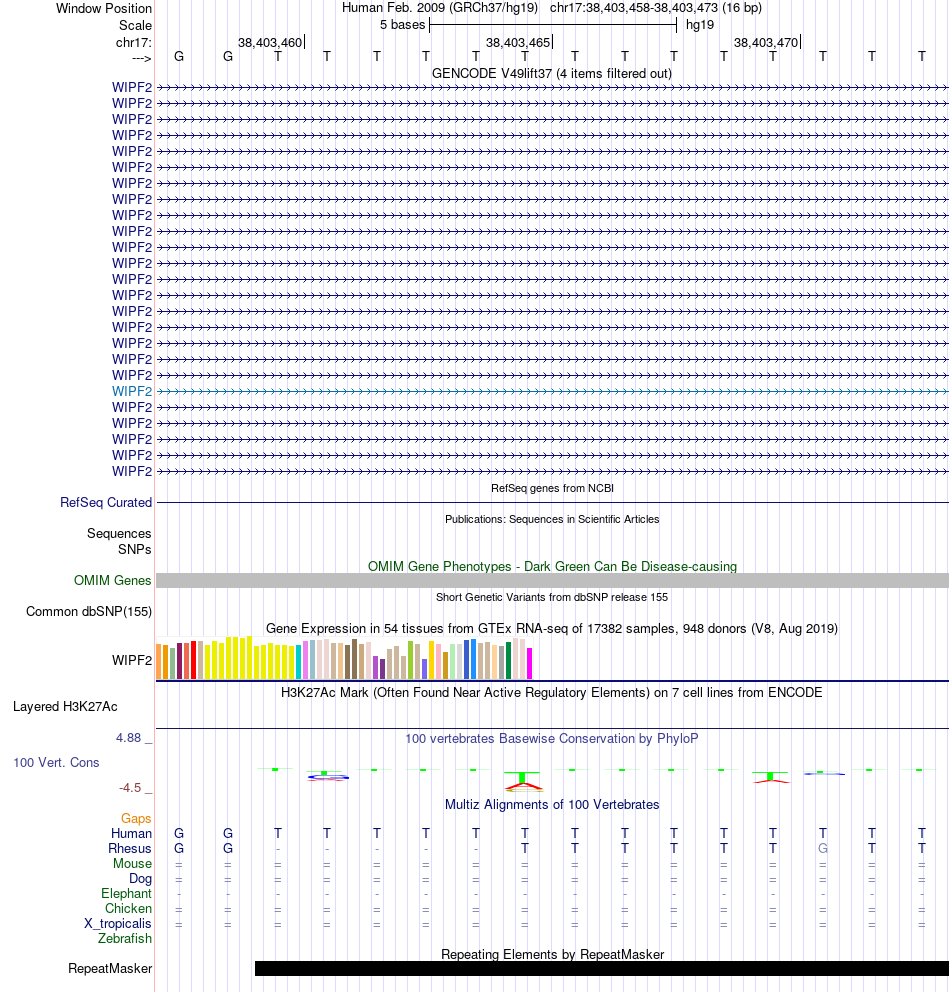This screenshot has width=950, height=992.
Task: Click the gray OMIM Genes bar
Action: click(x=552, y=580)
